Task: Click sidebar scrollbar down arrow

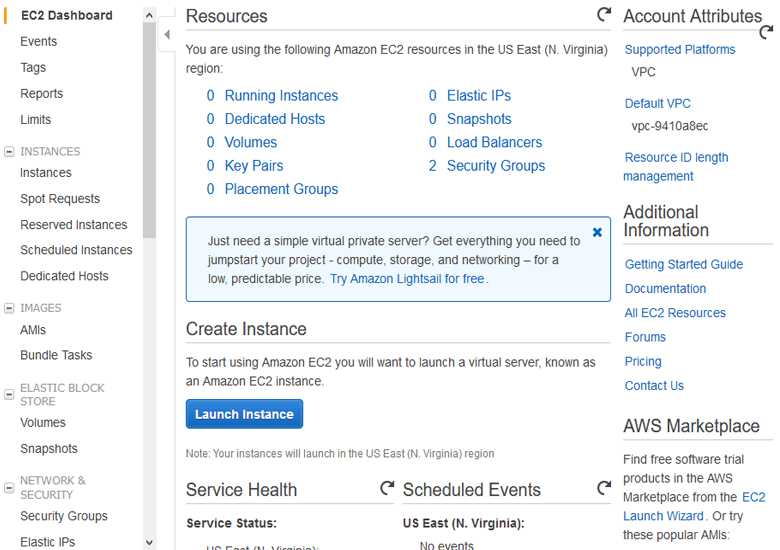Action: pos(149,542)
